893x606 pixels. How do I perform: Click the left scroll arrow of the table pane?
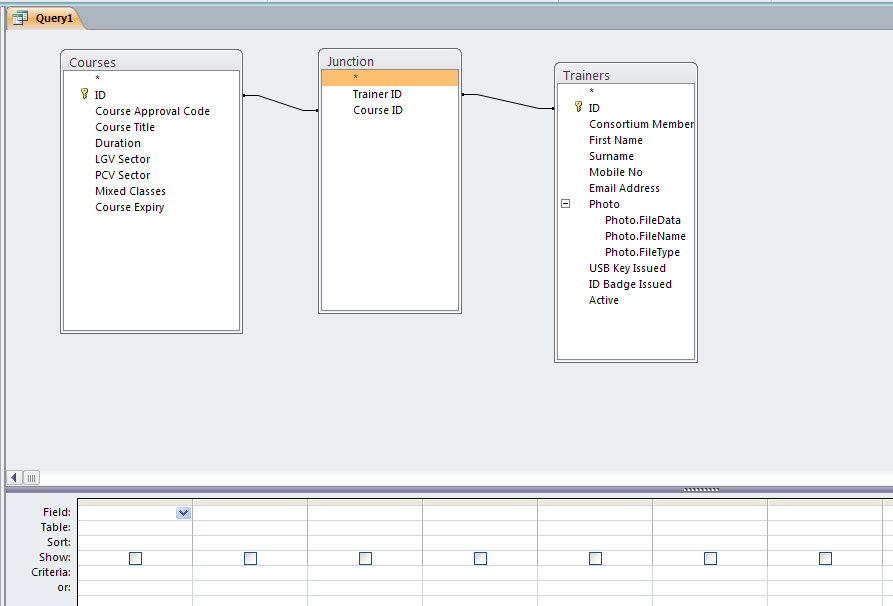pyautogui.click(x=14, y=477)
